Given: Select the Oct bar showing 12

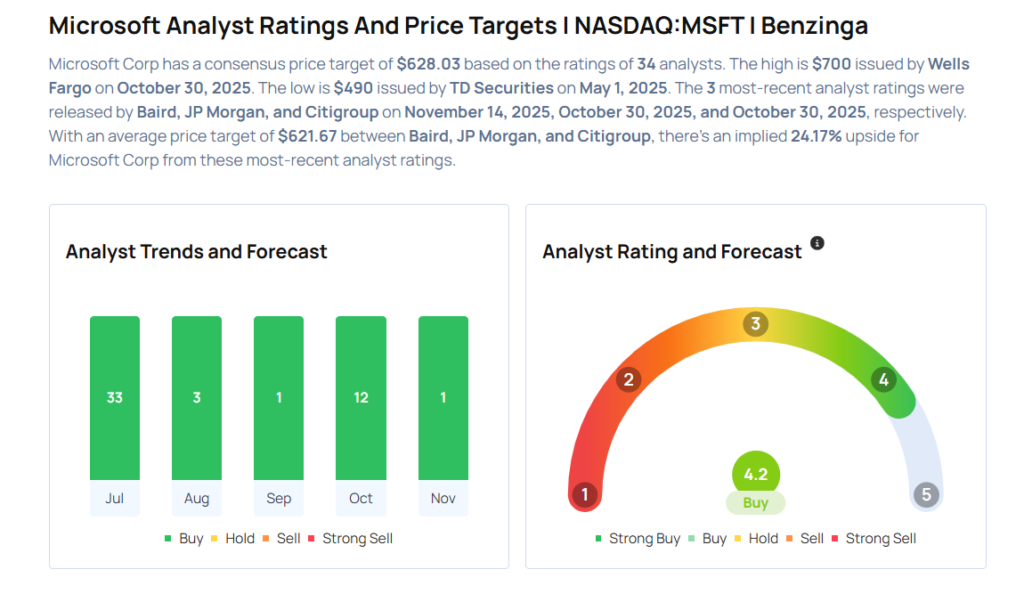Looking at the screenshot, I should (361, 398).
